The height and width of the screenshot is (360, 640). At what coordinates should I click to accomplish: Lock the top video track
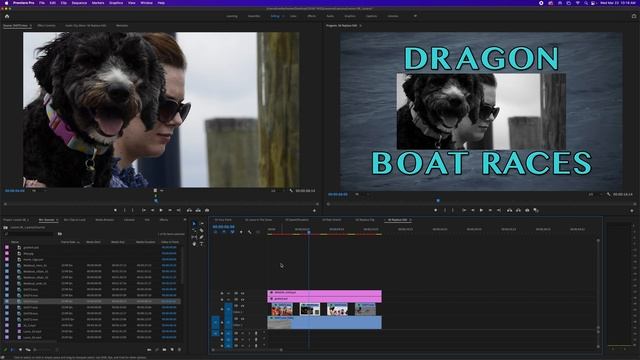pos(222,293)
